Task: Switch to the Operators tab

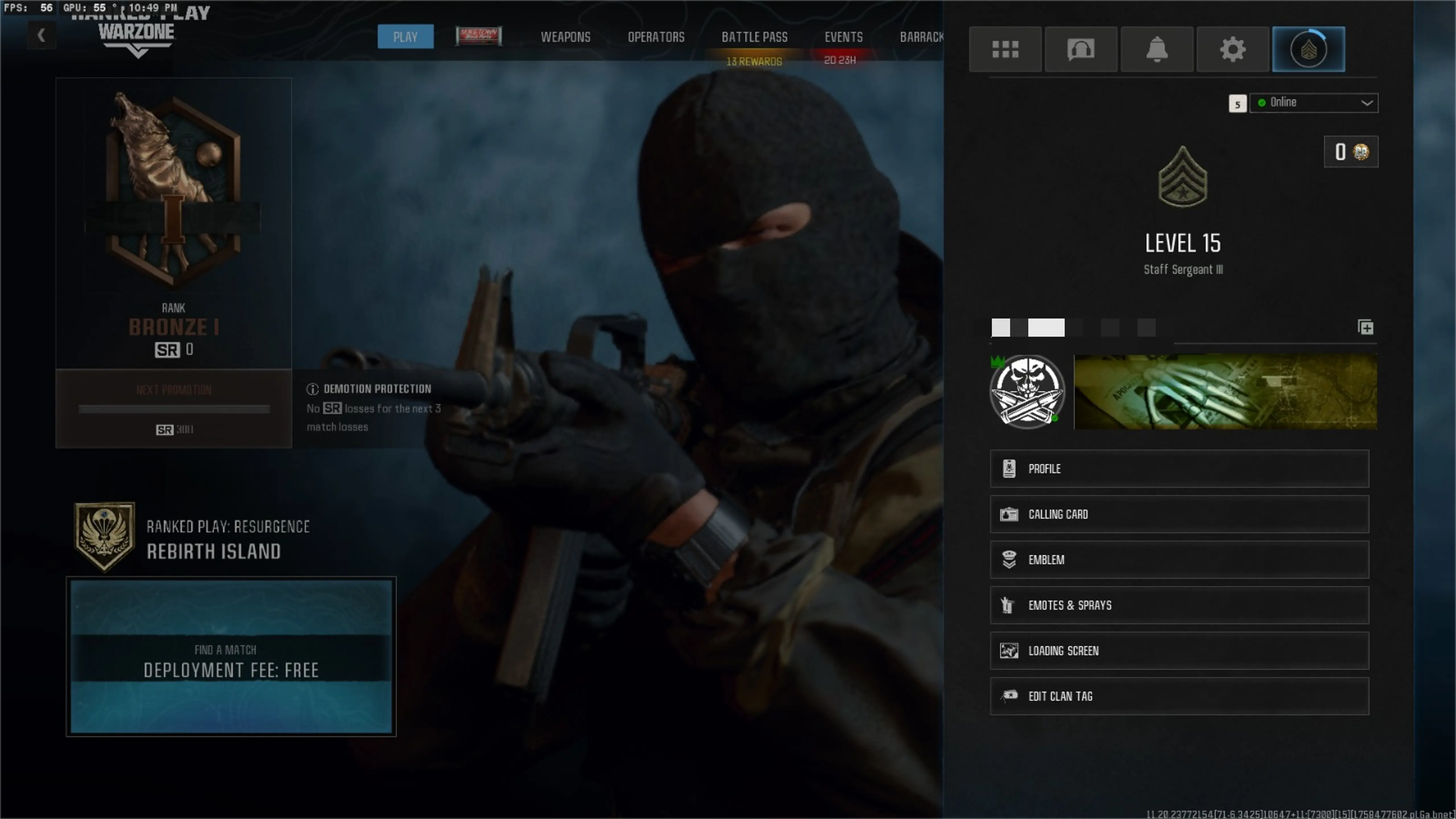Action: point(656,37)
